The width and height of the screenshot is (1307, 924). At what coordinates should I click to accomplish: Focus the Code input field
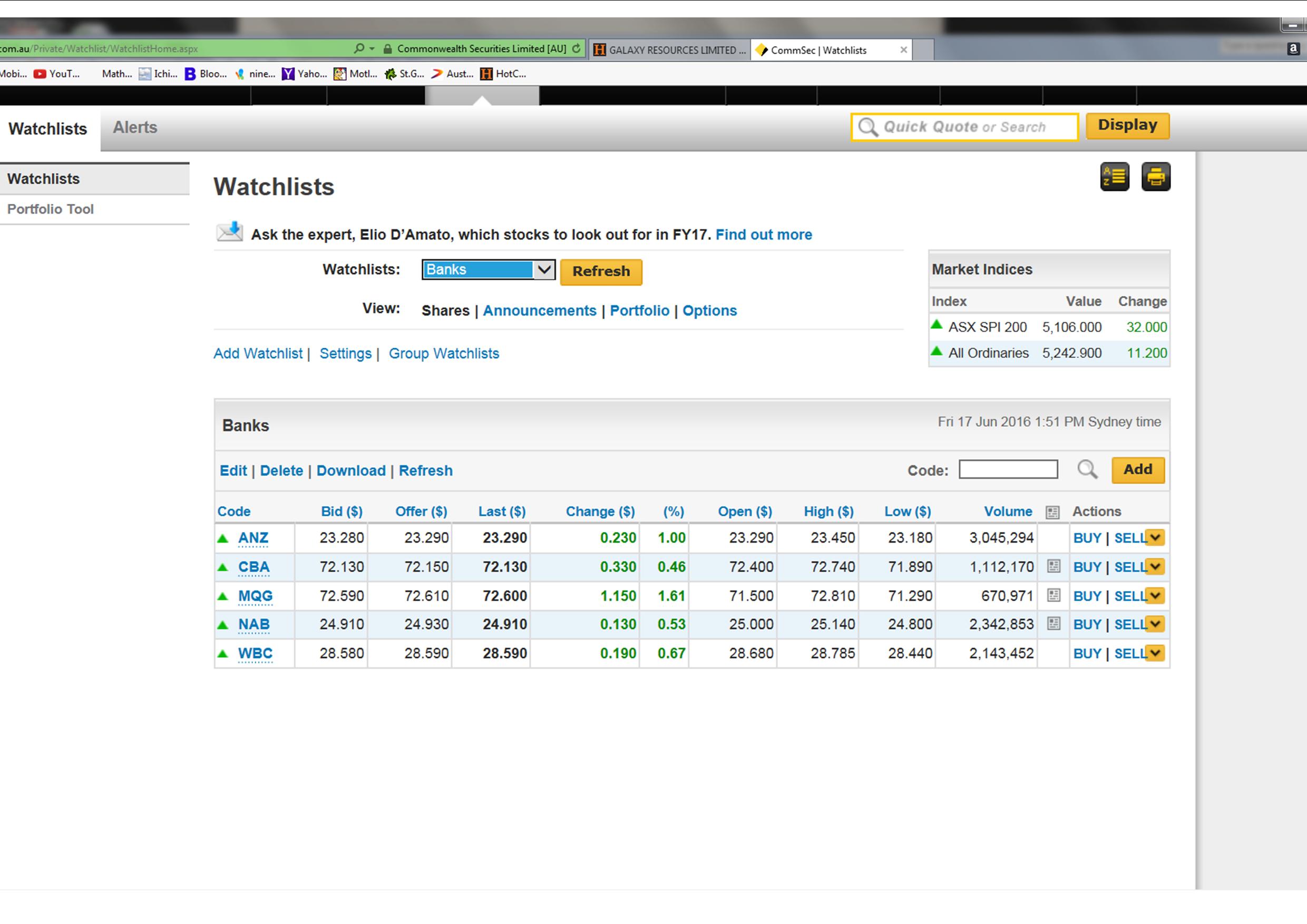click(x=1008, y=469)
